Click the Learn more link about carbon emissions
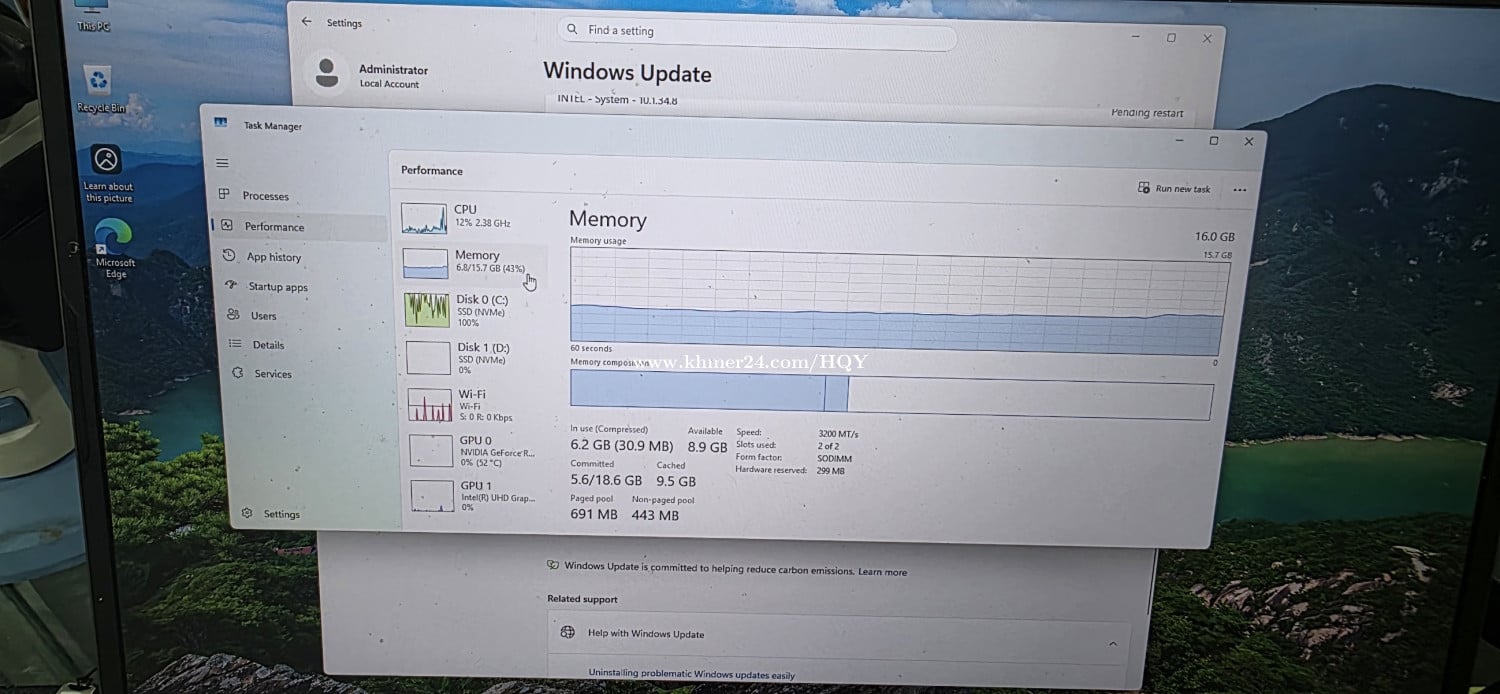 click(x=882, y=572)
